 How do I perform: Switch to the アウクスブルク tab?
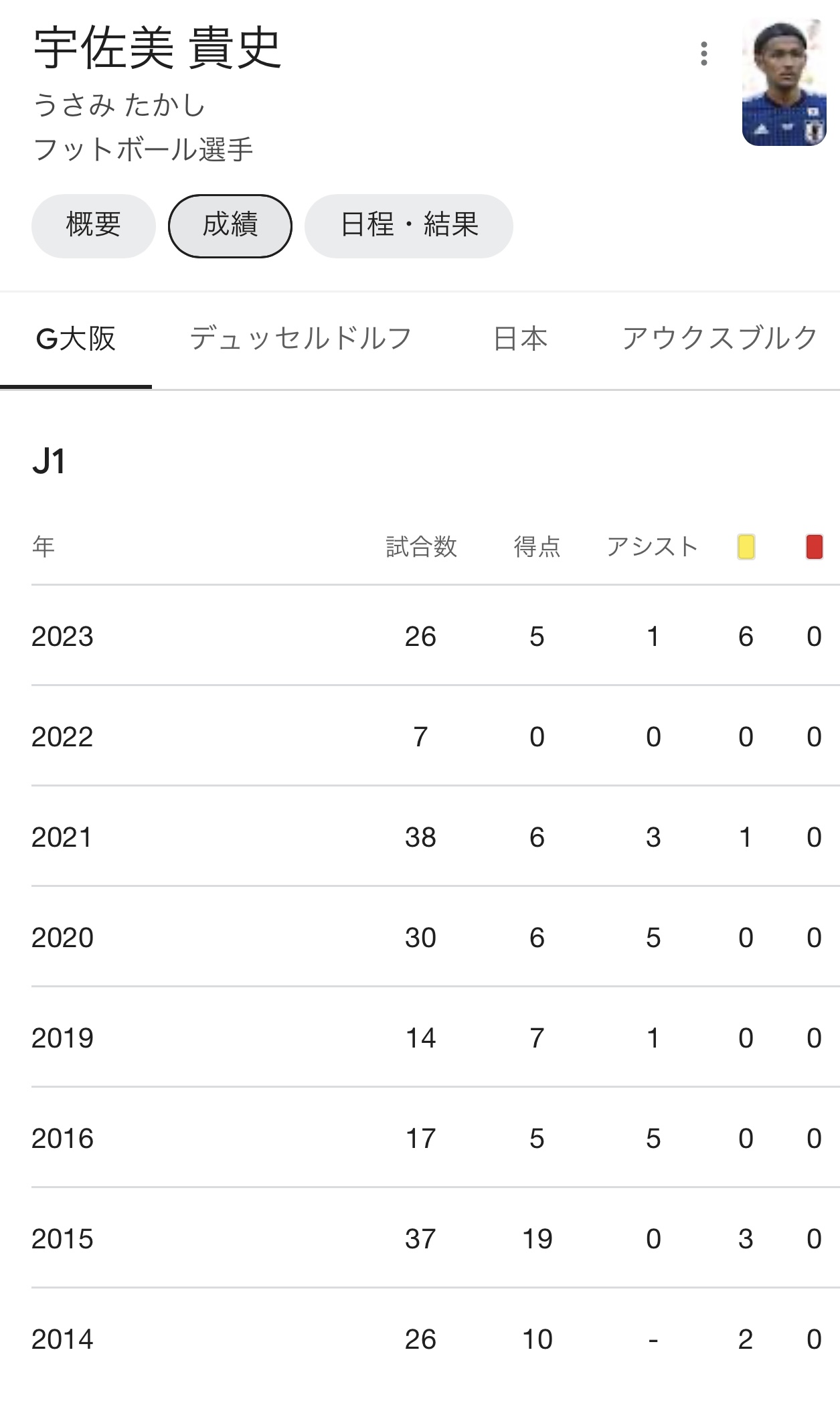point(720,339)
